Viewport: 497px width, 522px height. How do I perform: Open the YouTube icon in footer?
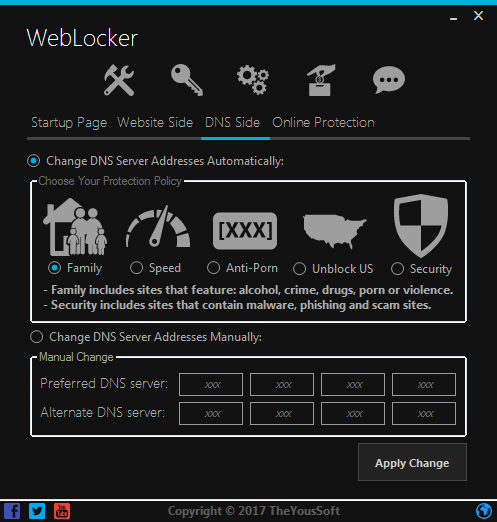(62, 511)
